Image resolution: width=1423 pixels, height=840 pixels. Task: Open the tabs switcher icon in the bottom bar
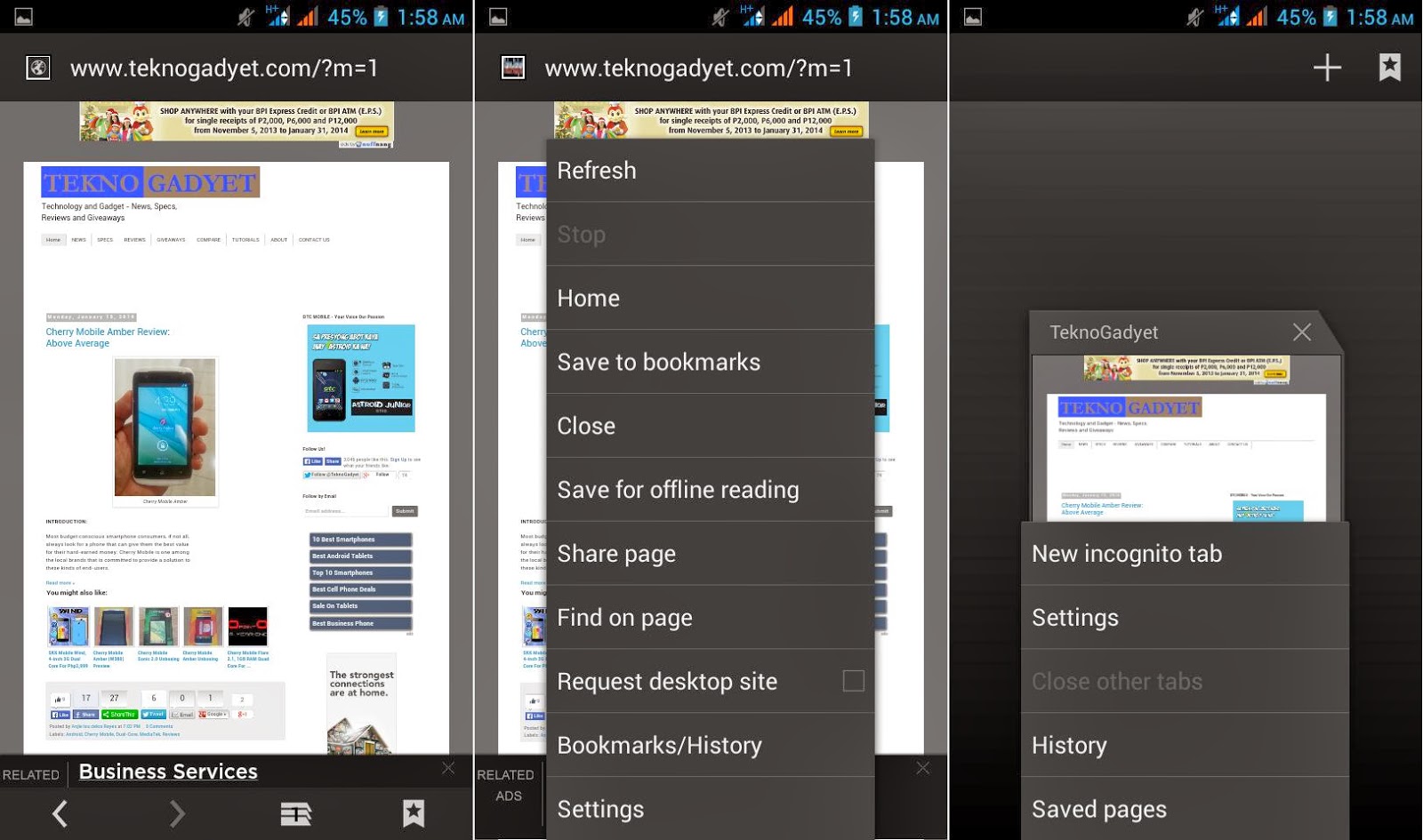296,813
